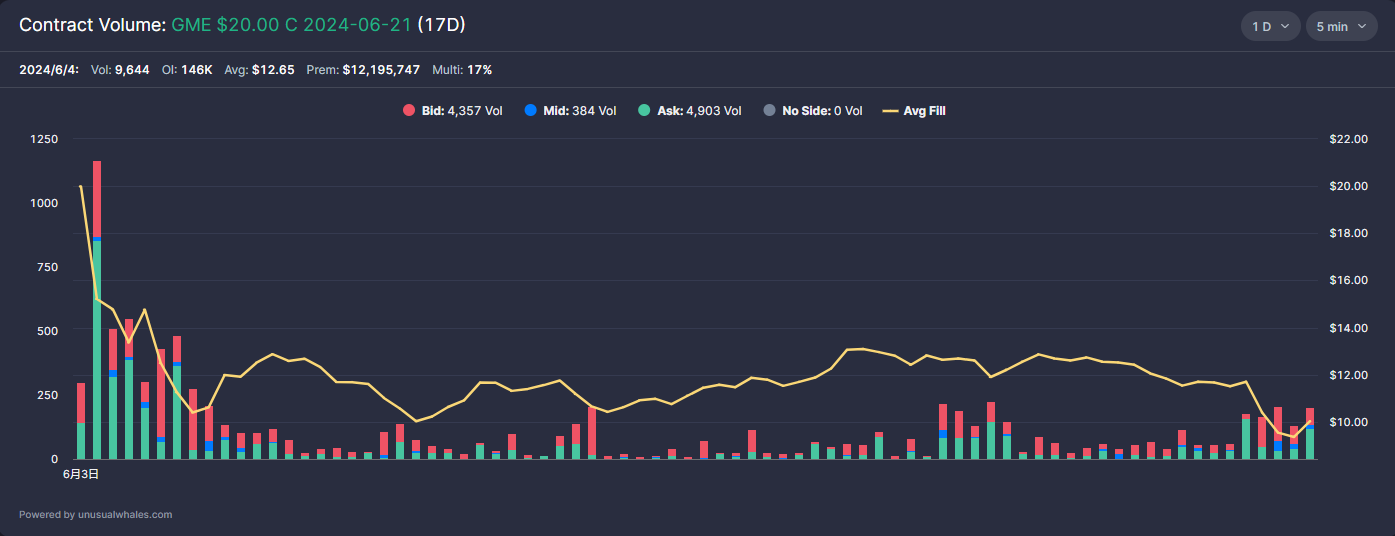Click the $22.00 price axis label
This screenshot has width=1395, height=536.
tap(1347, 139)
